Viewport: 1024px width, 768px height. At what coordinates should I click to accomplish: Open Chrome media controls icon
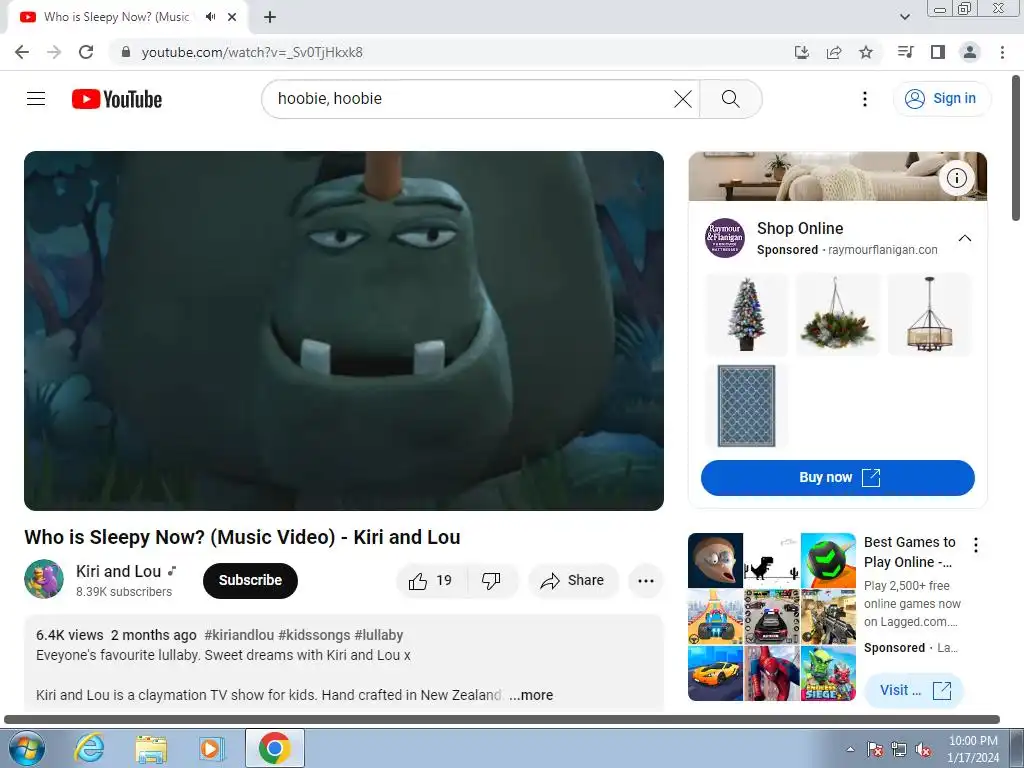905,52
